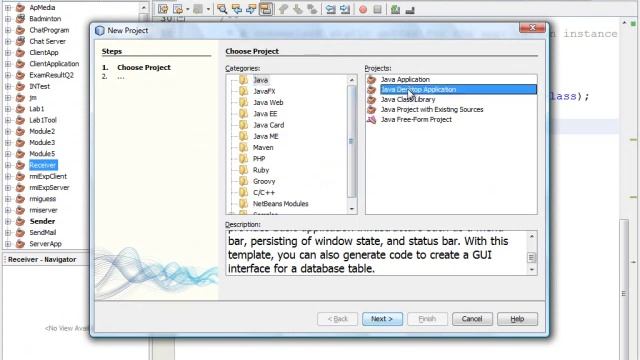Screen dimensions: 640x360
Task: Select the SendMail project
Action: pyautogui.click(x=42, y=233)
